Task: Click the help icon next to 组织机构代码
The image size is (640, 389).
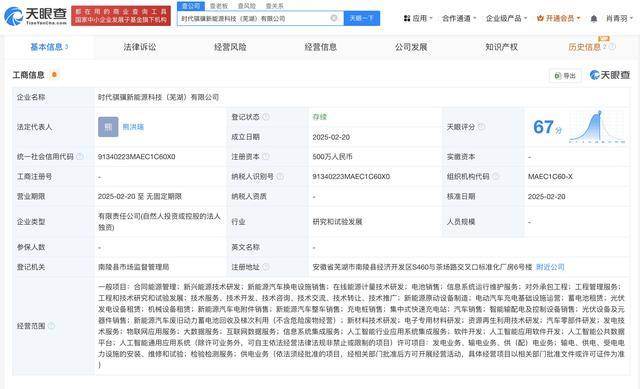Action: [x=496, y=176]
